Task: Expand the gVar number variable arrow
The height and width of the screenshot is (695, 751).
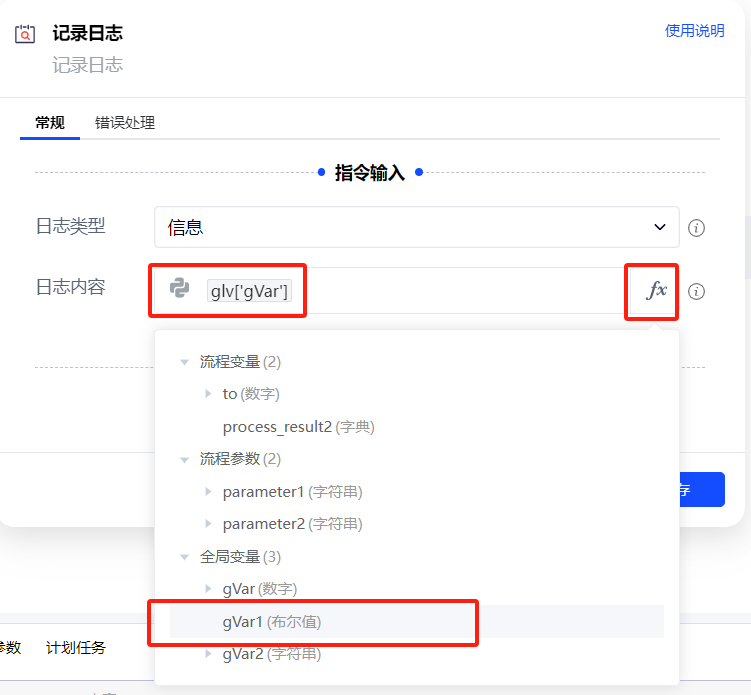Action: [x=208, y=589]
